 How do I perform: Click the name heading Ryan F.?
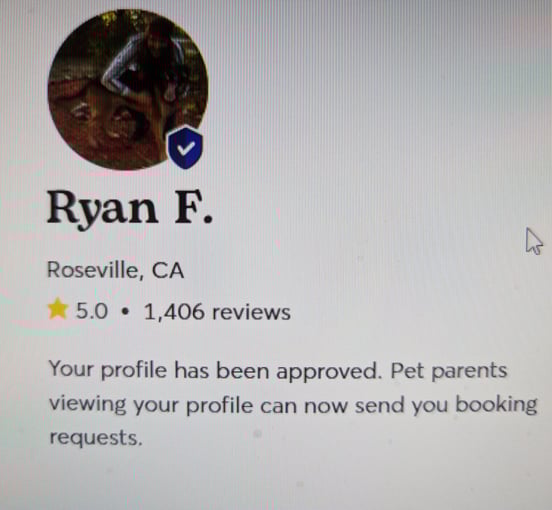130,209
